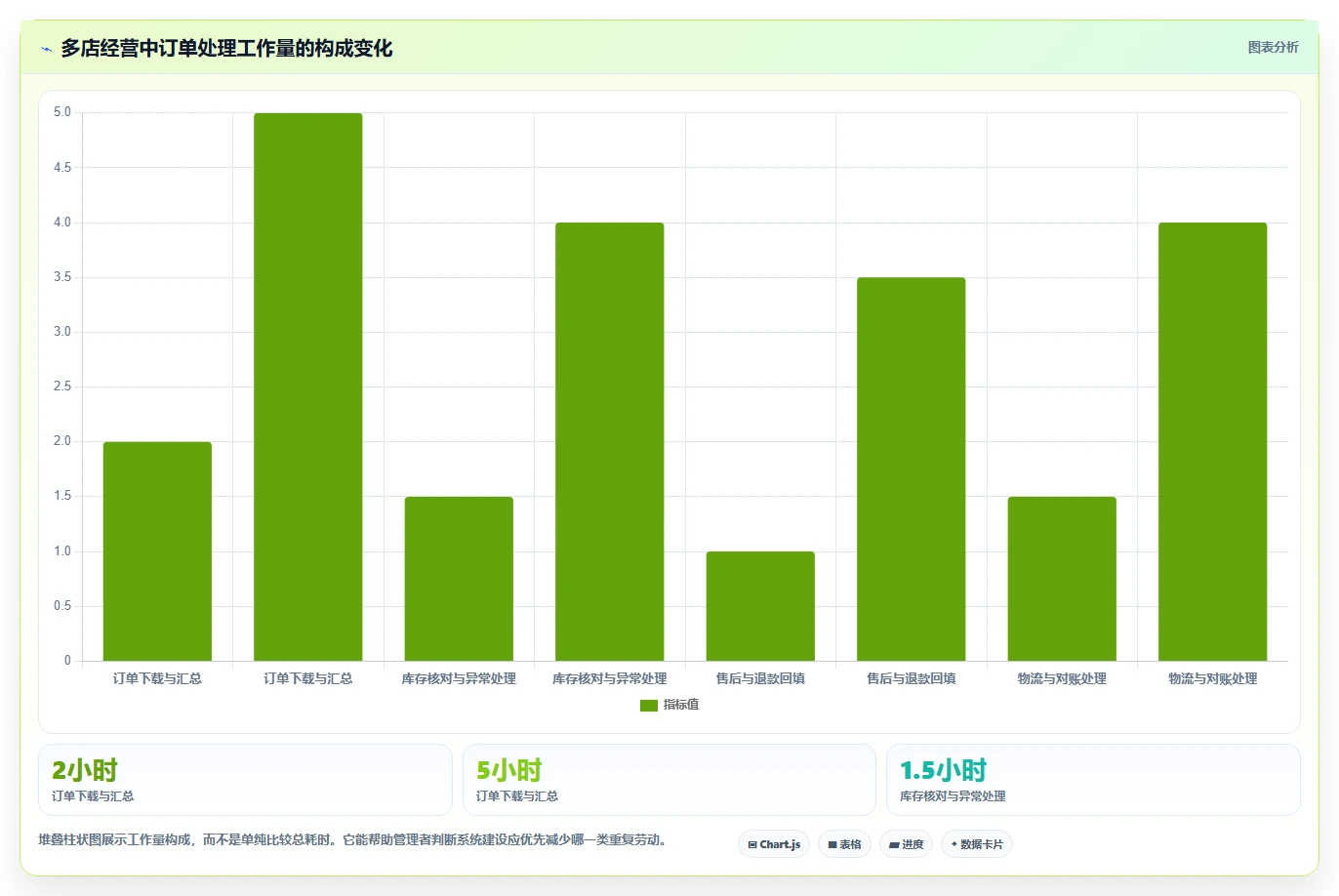Click the 5.0 y-axis tick label

[62, 112]
